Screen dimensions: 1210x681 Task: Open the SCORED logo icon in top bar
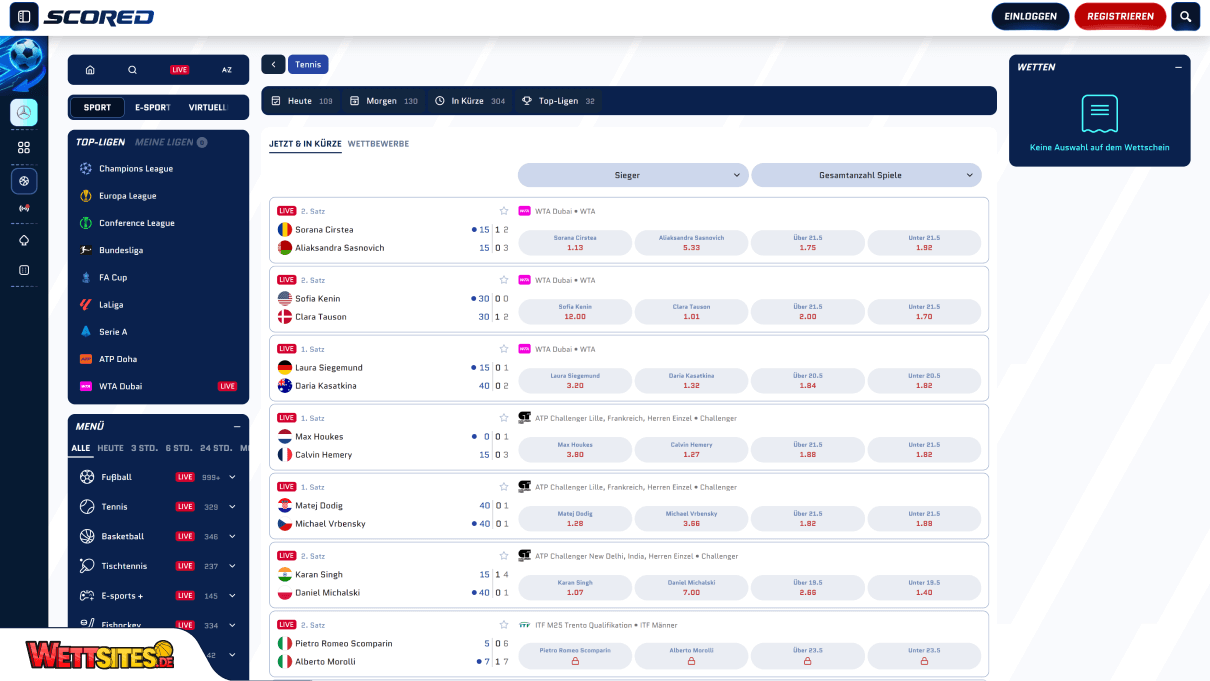coord(22,16)
